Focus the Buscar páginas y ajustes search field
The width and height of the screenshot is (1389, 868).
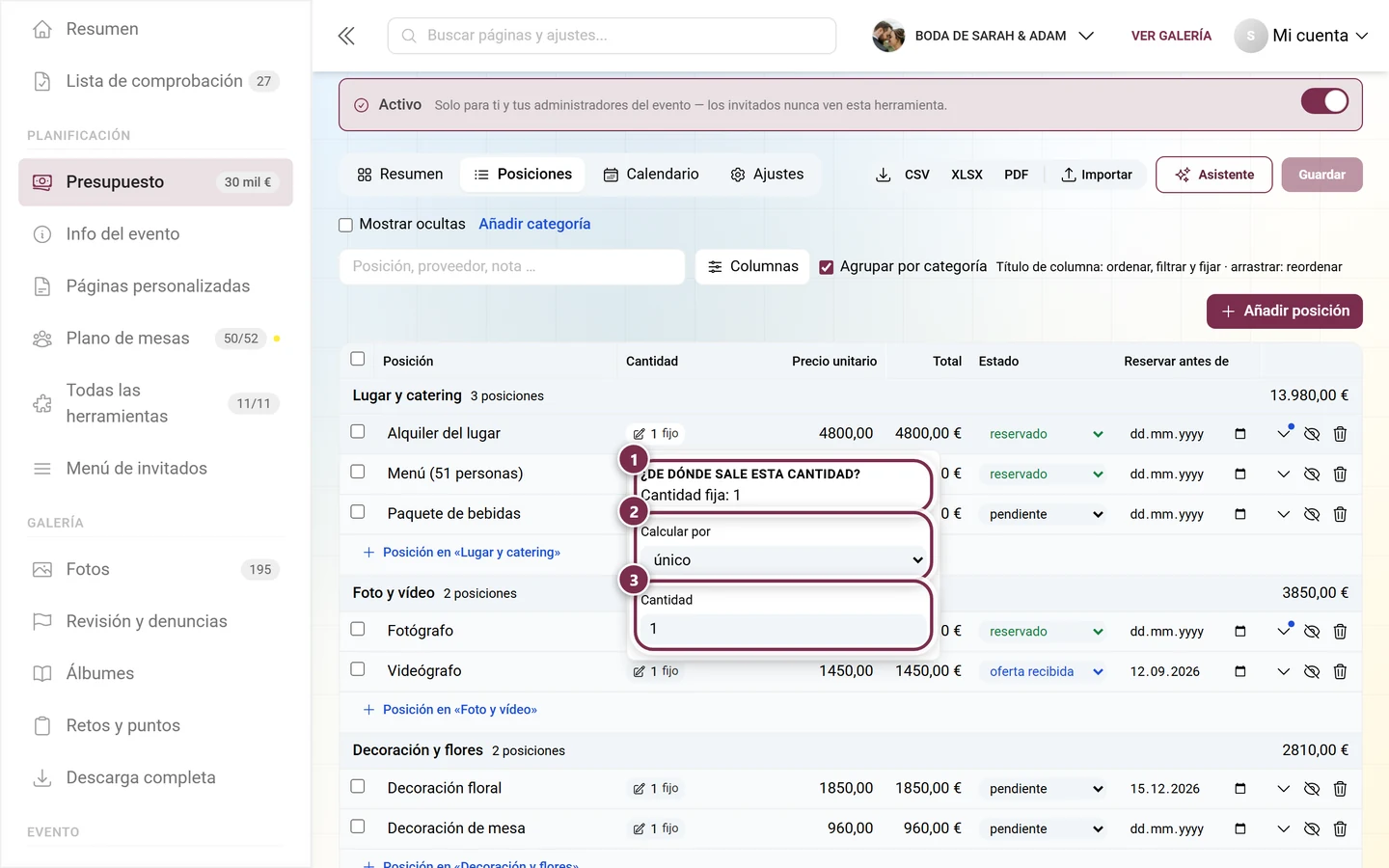(x=612, y=36)
